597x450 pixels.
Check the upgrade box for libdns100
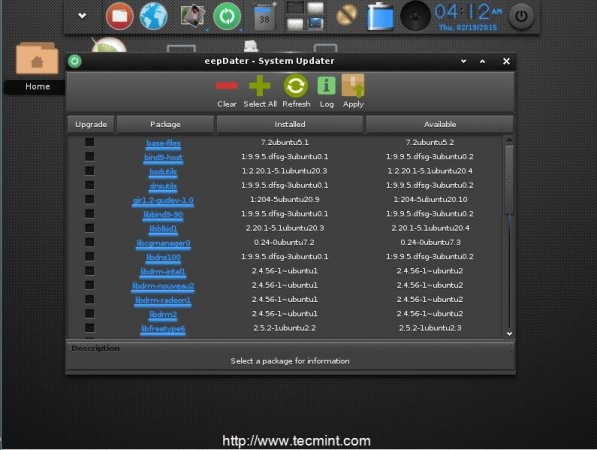pos(89,257)
